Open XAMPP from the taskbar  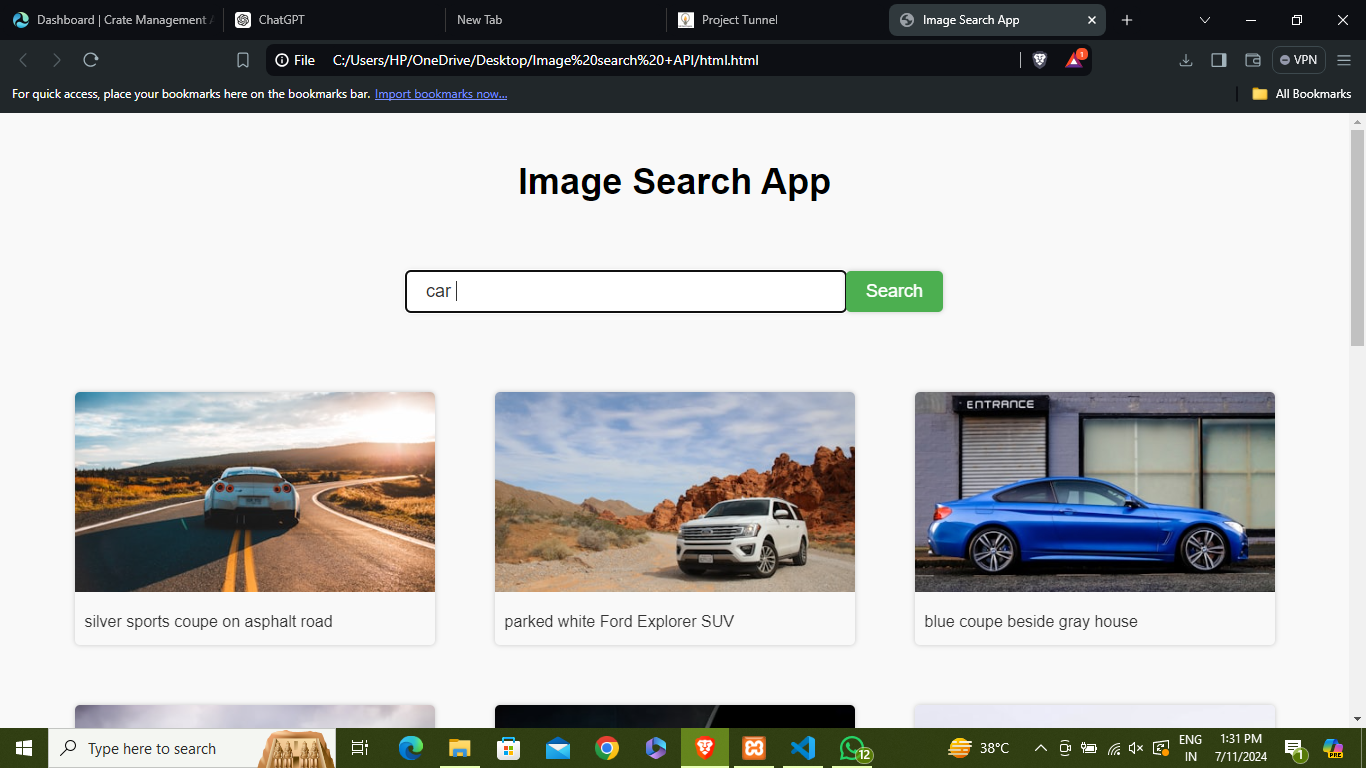754,748
